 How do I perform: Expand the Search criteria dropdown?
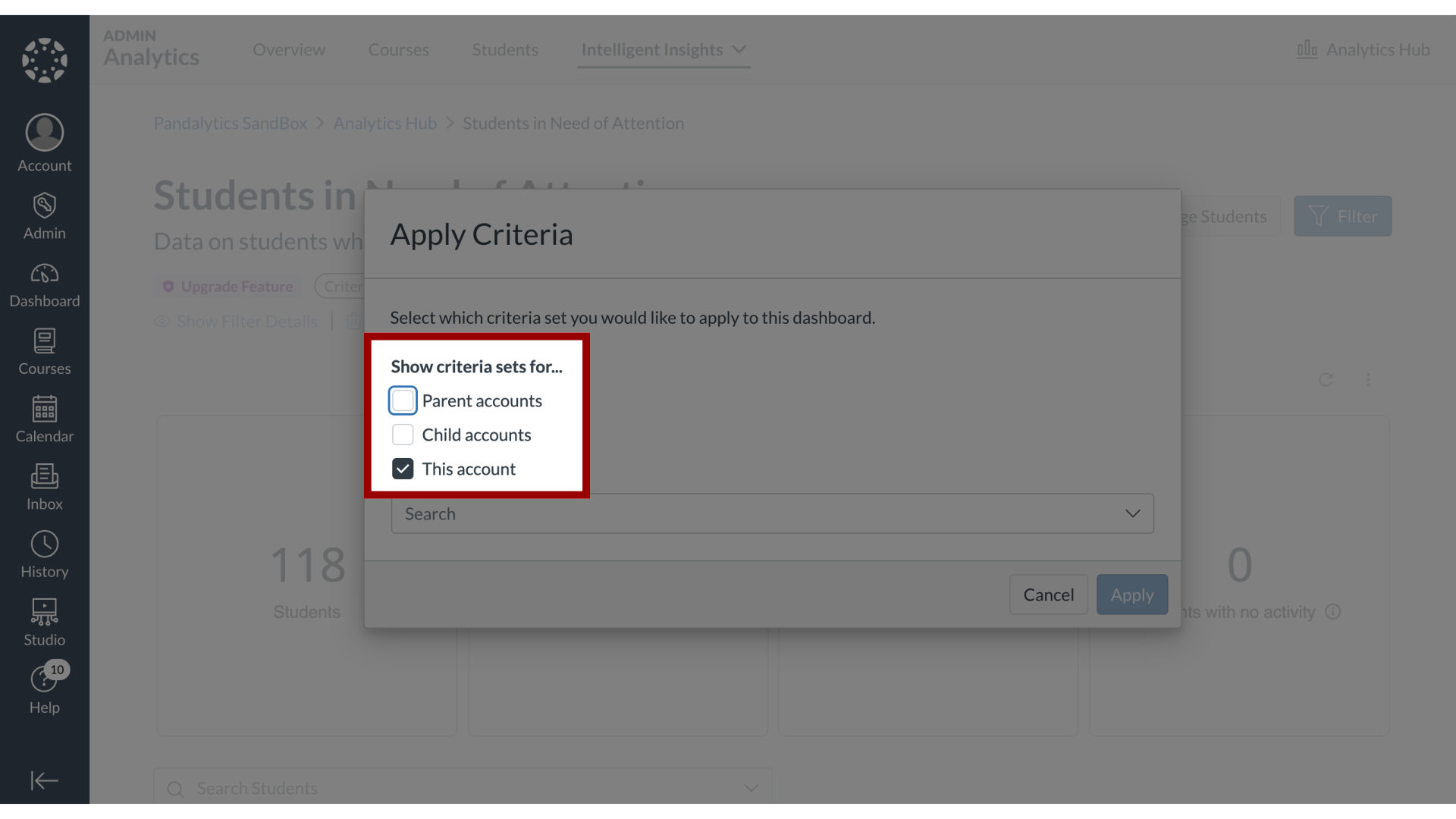click(1133, 513)
